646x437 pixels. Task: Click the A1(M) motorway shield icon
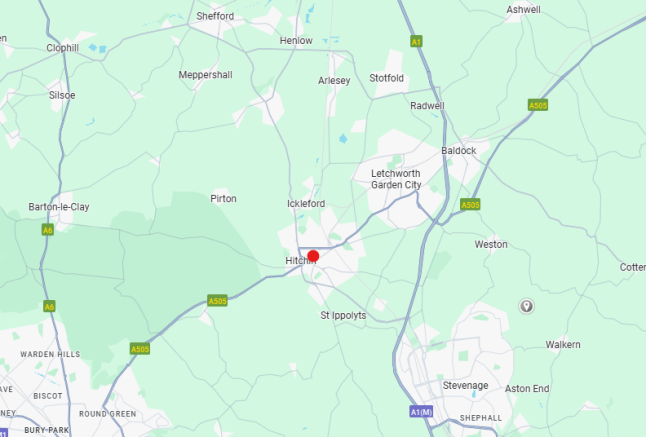421,411
